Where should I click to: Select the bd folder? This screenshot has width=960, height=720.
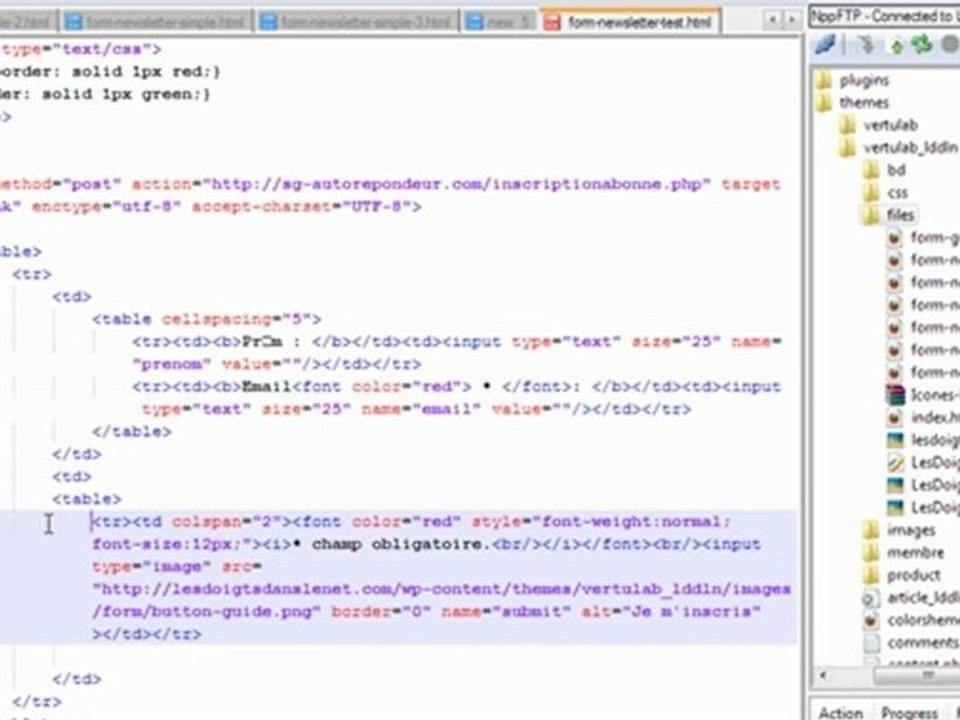click(896, 170)
